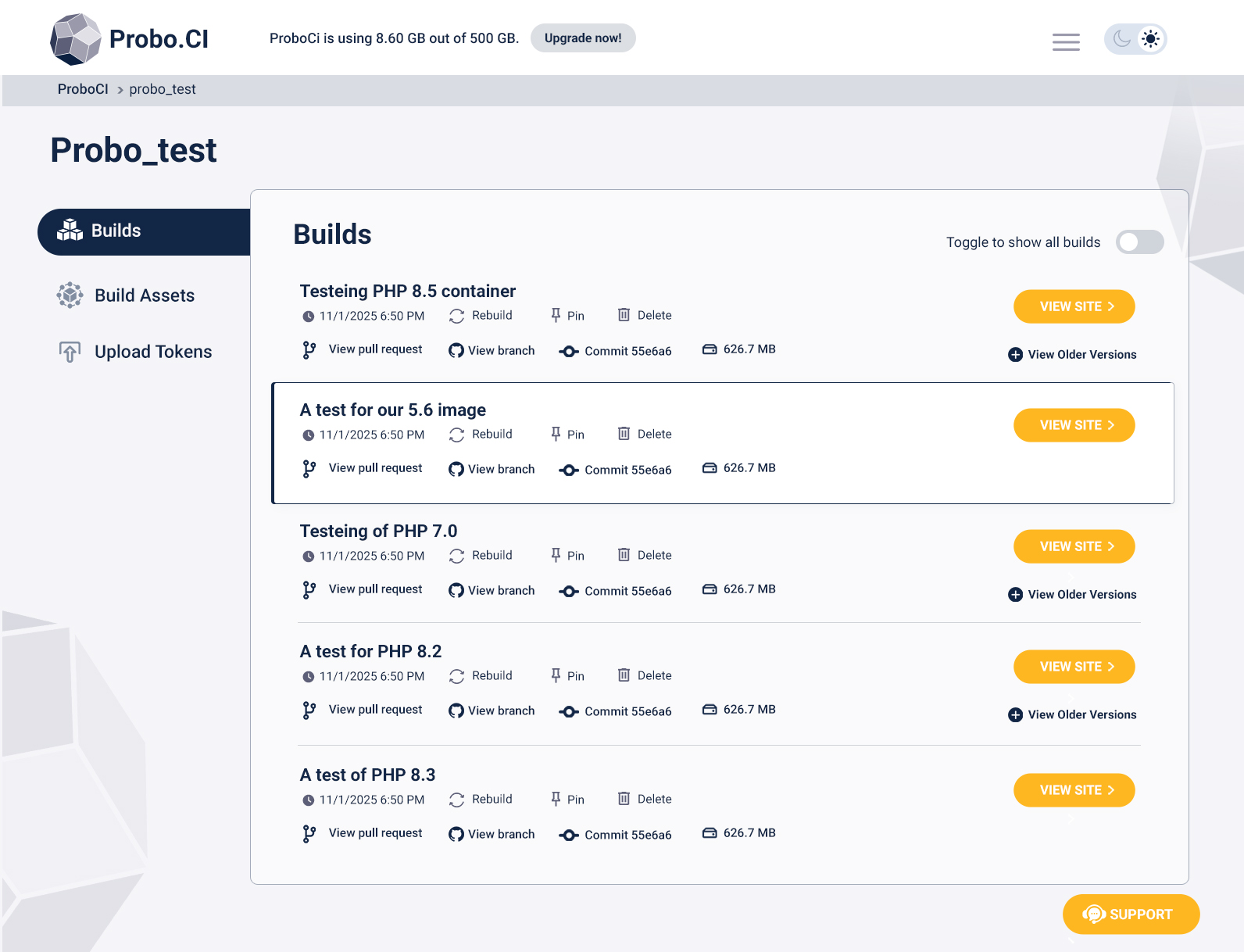Navigate to ProboCI breadcrumb link
The image size is (1244, 952).
click(x=83, y=89)
